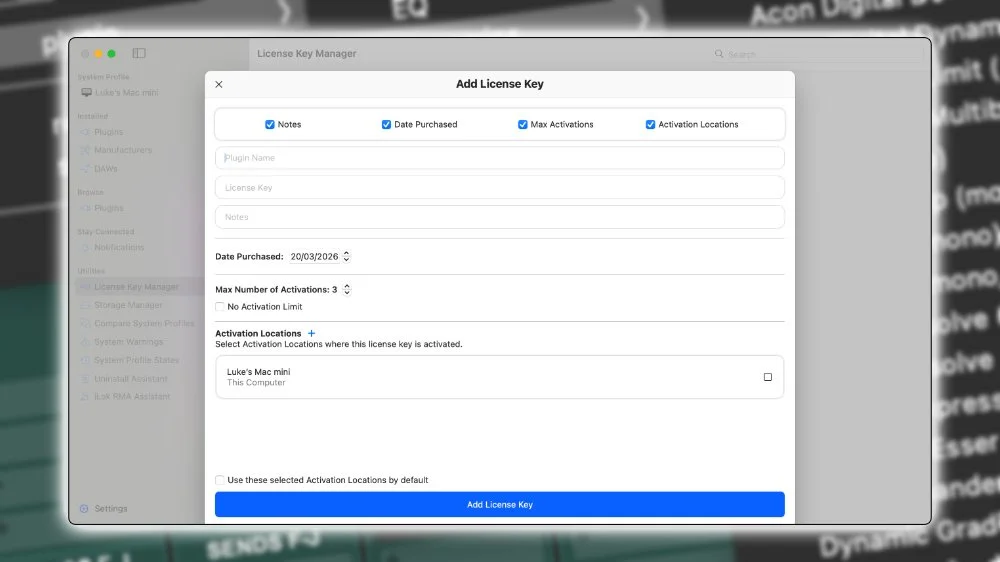Uncheck the Max Activations option
This screenshot has height=562, width=1000.
tap(522, 124)
